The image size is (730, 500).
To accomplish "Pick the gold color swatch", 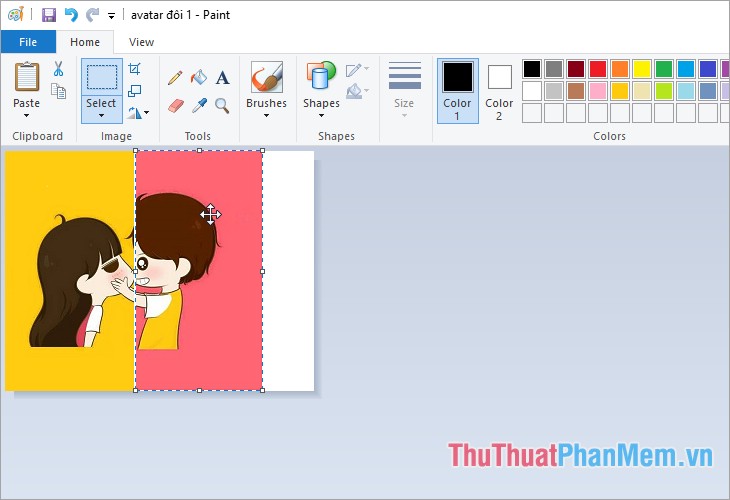I will coord(620,91).
